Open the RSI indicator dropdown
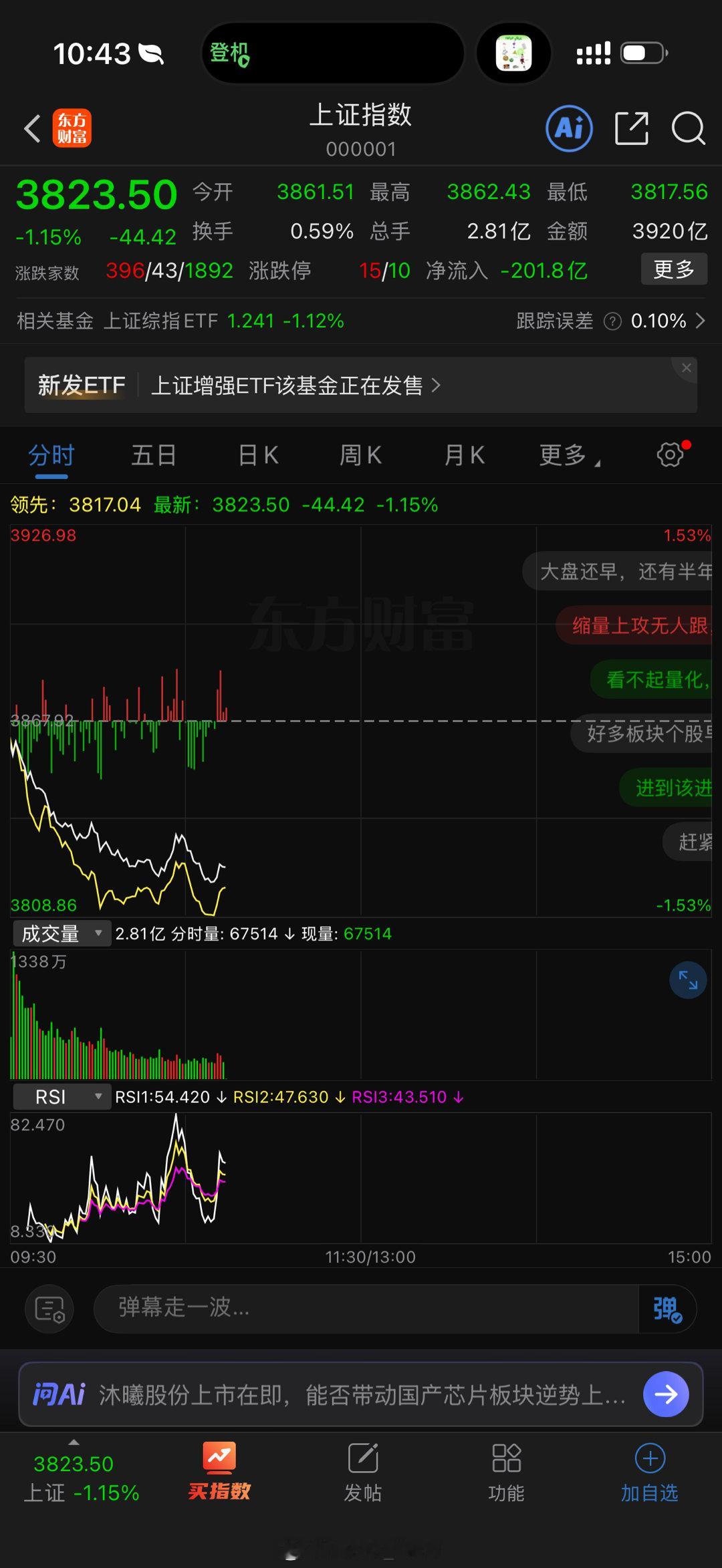 tap(62, 1097)
